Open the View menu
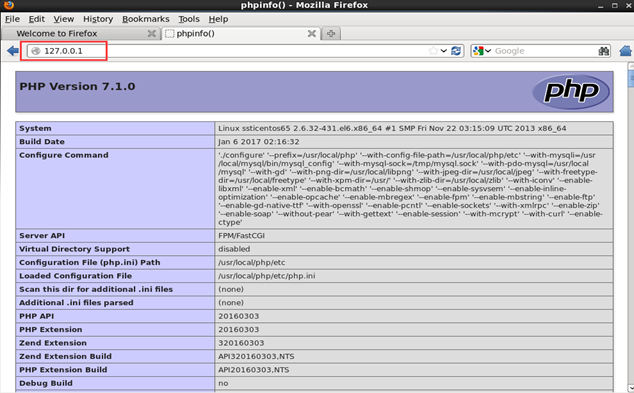The height and width of the screenshot is (393, 634). click(x=63, y=19)
